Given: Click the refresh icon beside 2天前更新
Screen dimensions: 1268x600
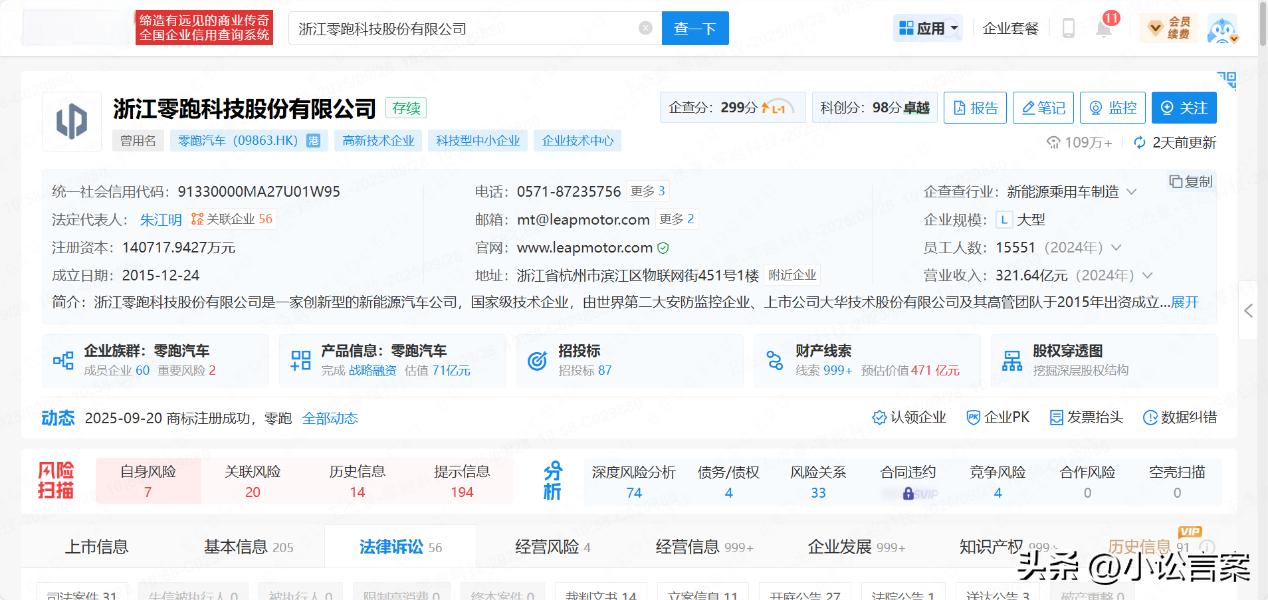Looking at the screenshot, I should [x=1139, y=143].
